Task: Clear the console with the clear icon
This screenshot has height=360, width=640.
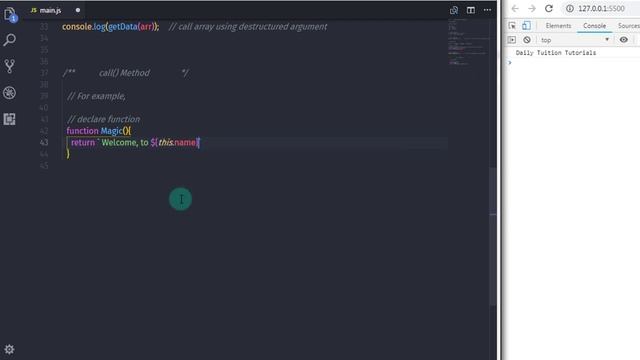Action: pyautogui.click(x=527, y=40)
